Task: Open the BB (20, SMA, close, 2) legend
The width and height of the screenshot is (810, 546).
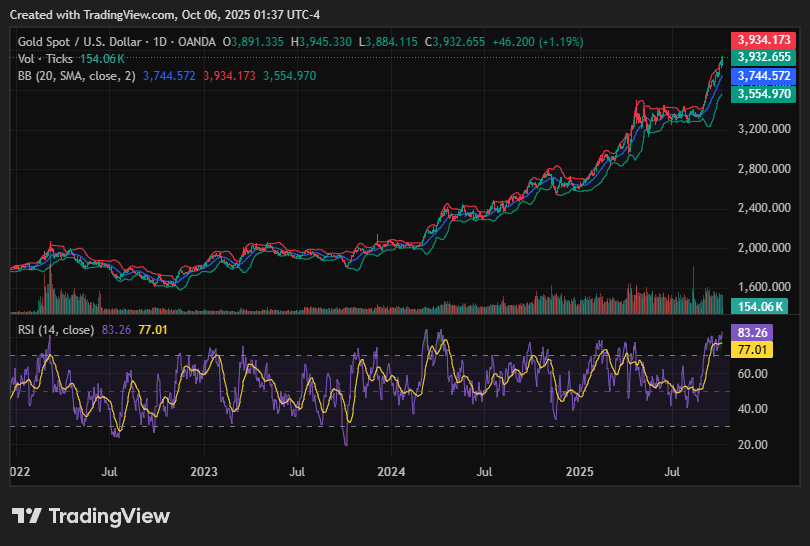Action: coord(77,76)
